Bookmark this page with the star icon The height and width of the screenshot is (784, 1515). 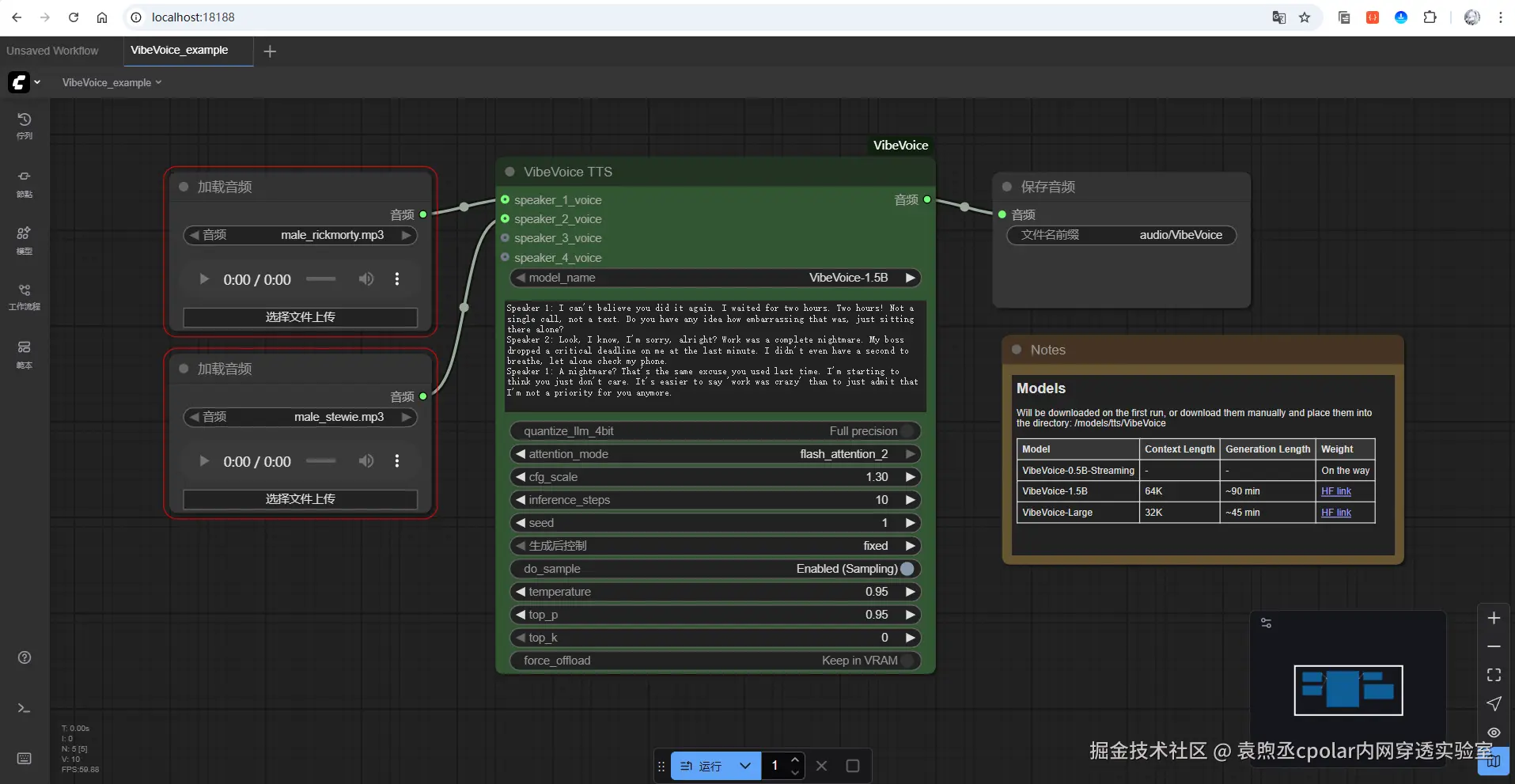(x=1305, y=17)
